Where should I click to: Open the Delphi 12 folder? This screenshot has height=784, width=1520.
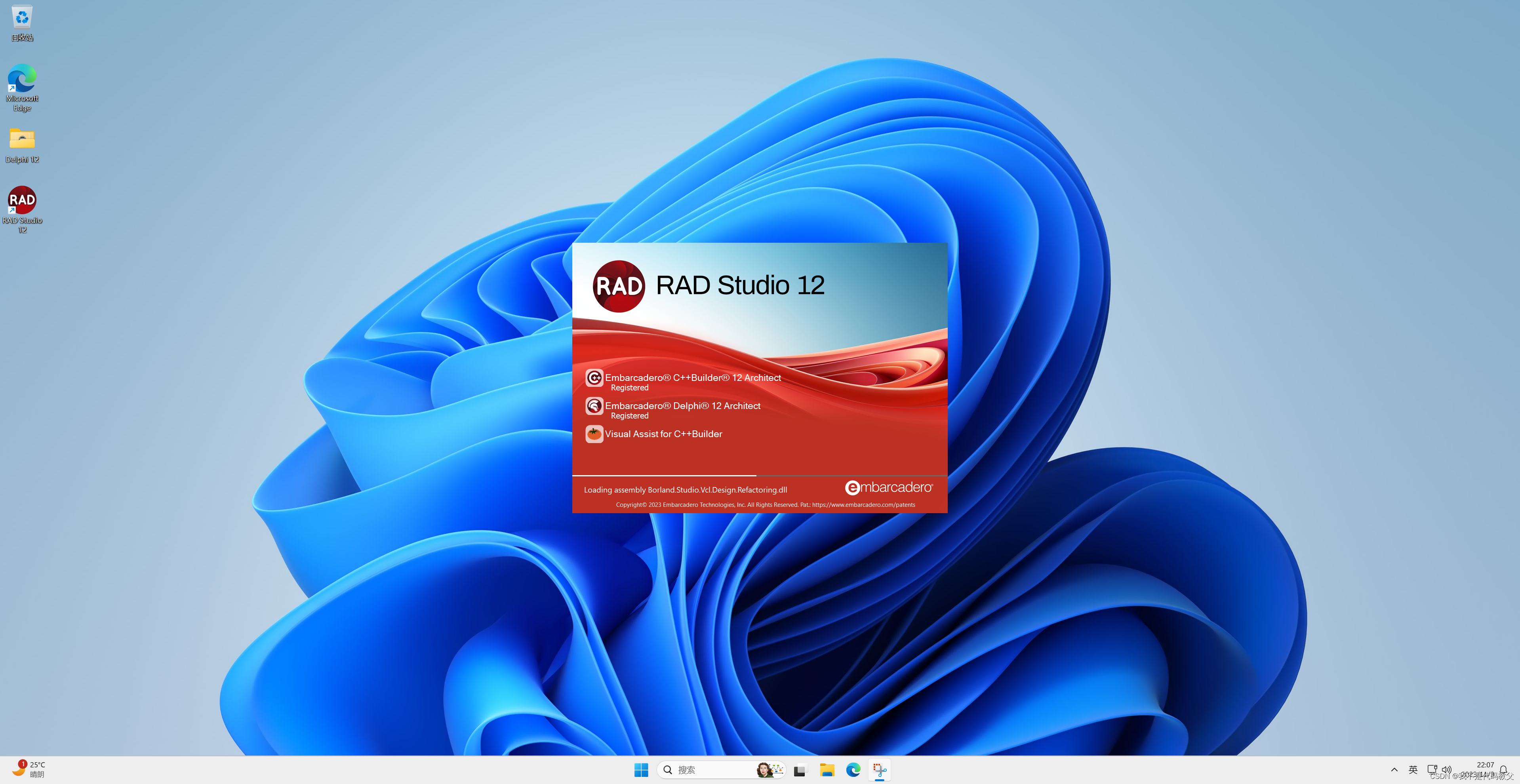22,139
